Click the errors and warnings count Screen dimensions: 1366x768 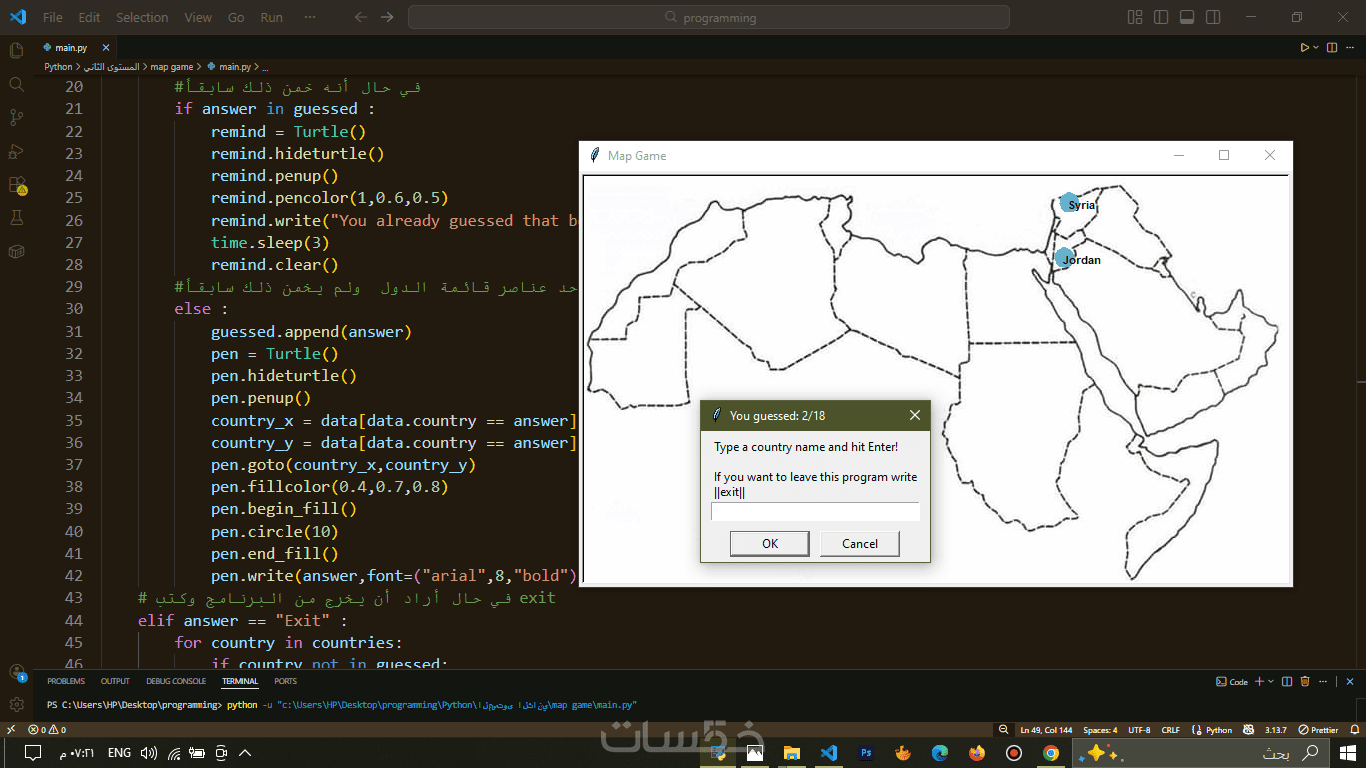(47, 730)
